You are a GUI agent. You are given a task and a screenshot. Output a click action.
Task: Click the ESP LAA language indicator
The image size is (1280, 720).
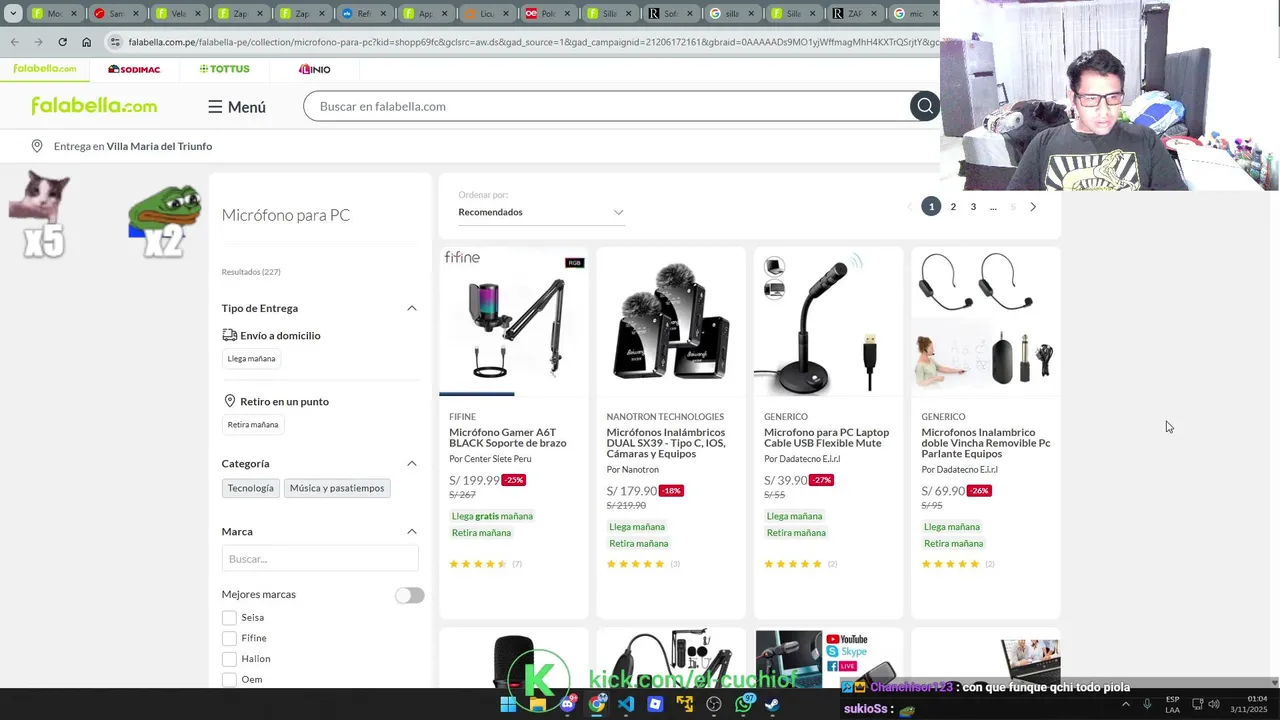click(1172, 704)
